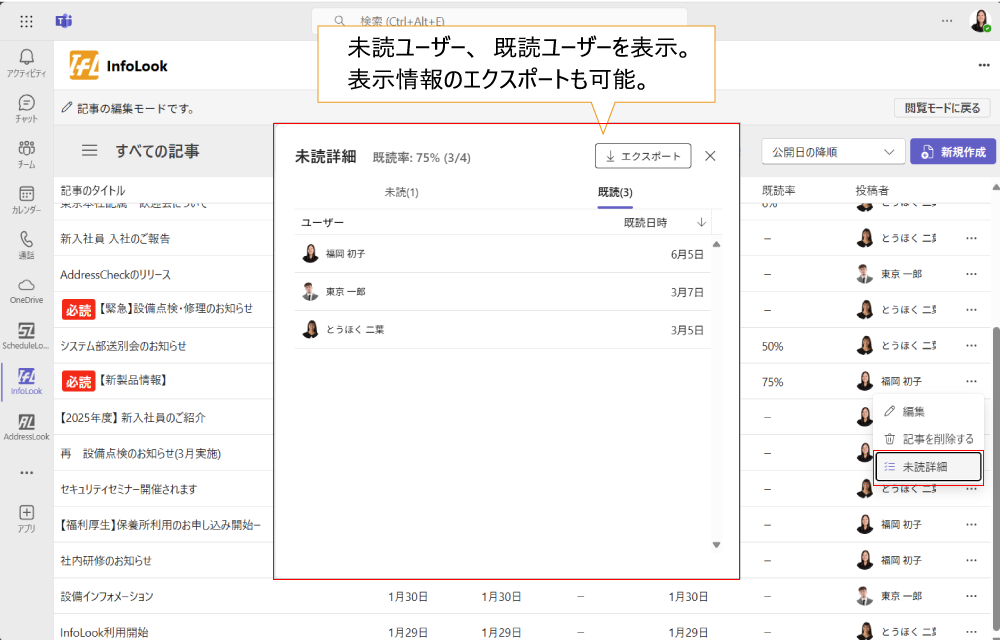The height and width of the screenshot is (641, 1000).
Task: Close the 未読詳細 dialog
Action: pyautogui.click(x=710, y=156)
